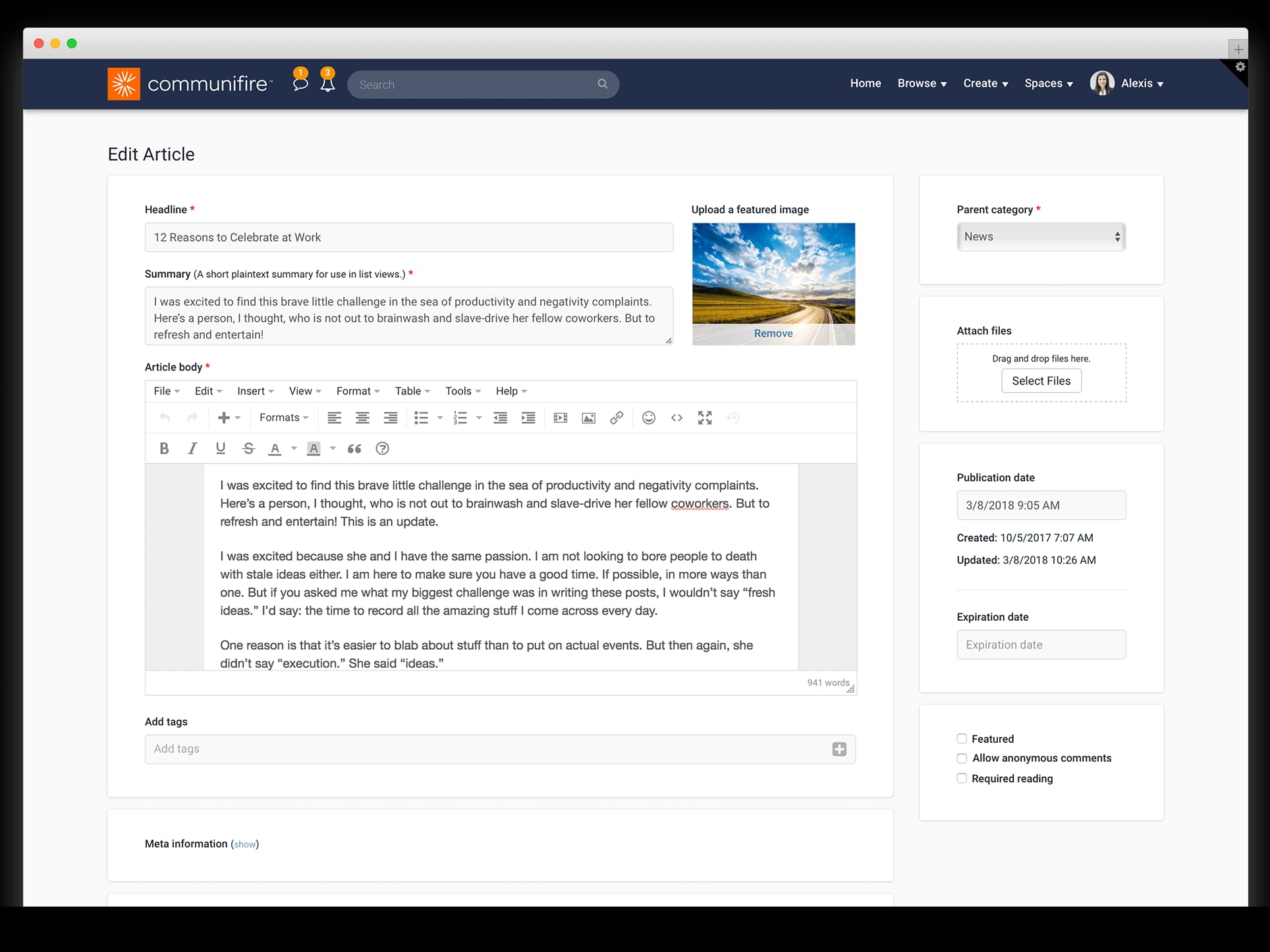Insert image into article body

coord(589,417)
